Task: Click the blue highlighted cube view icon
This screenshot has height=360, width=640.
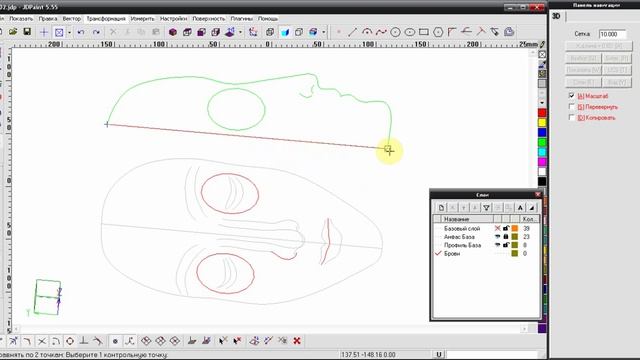Action: point(284,32)
